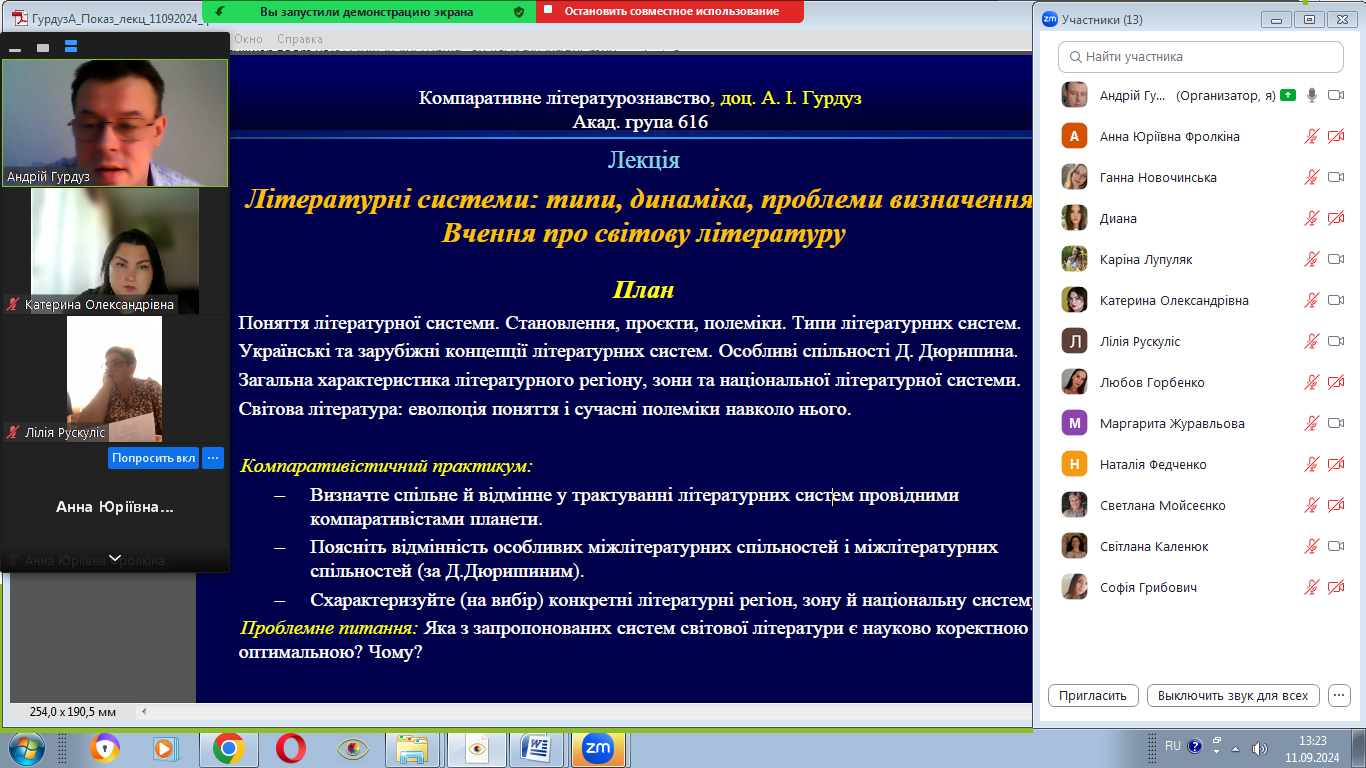The width and height of the screenshot is (1366, 768).
Task: Open Opera browser from the taskbar
Action: pos(290,748)
